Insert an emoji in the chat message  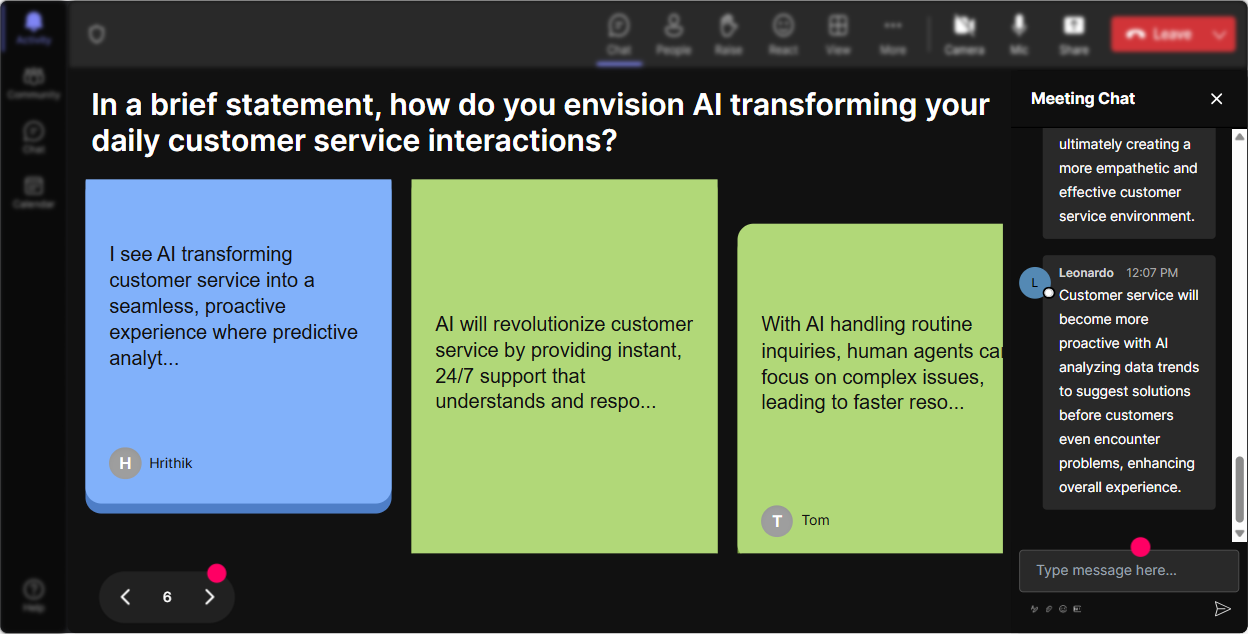1063,609
